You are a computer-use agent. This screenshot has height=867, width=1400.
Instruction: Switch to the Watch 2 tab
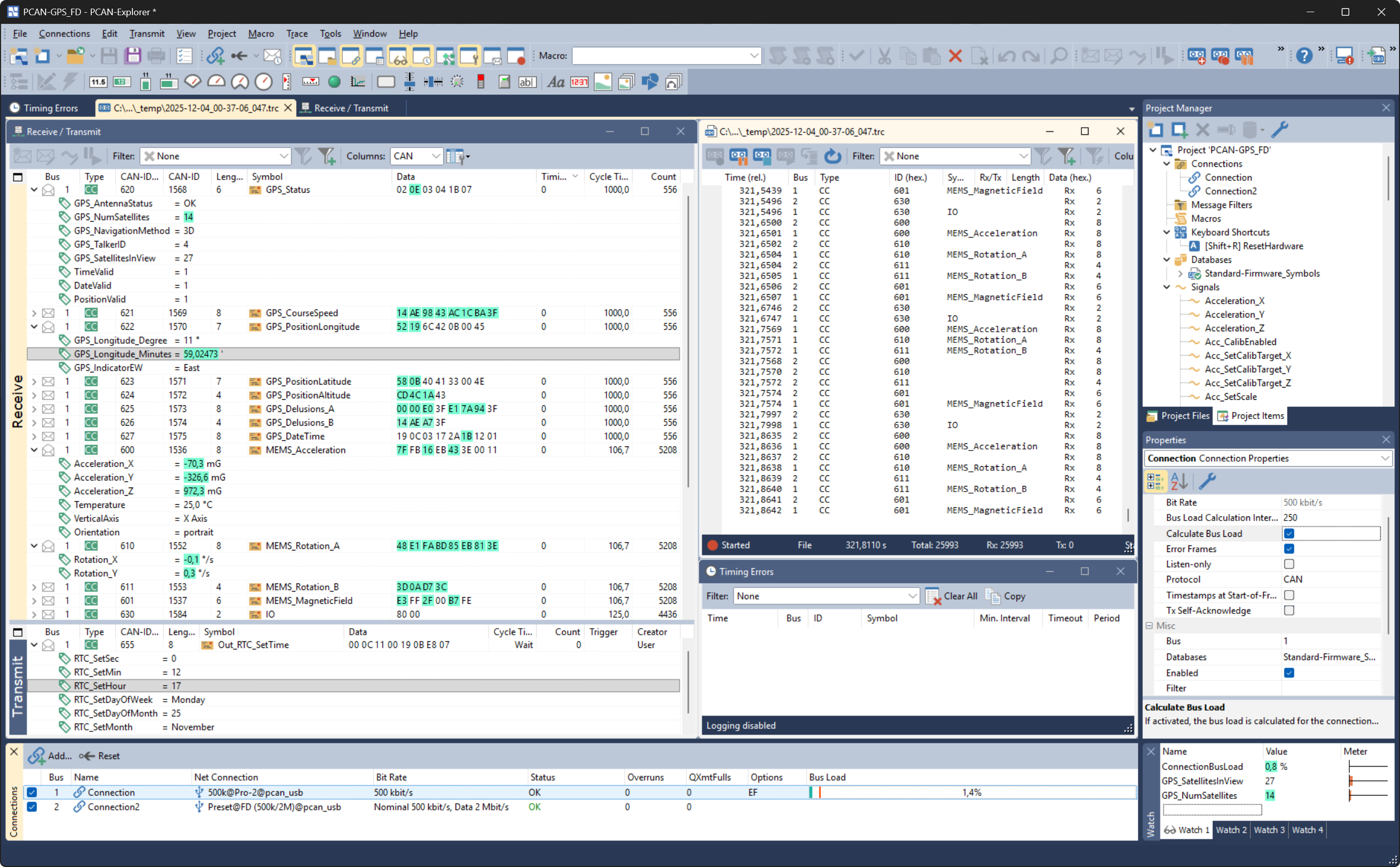(1231, 830)
